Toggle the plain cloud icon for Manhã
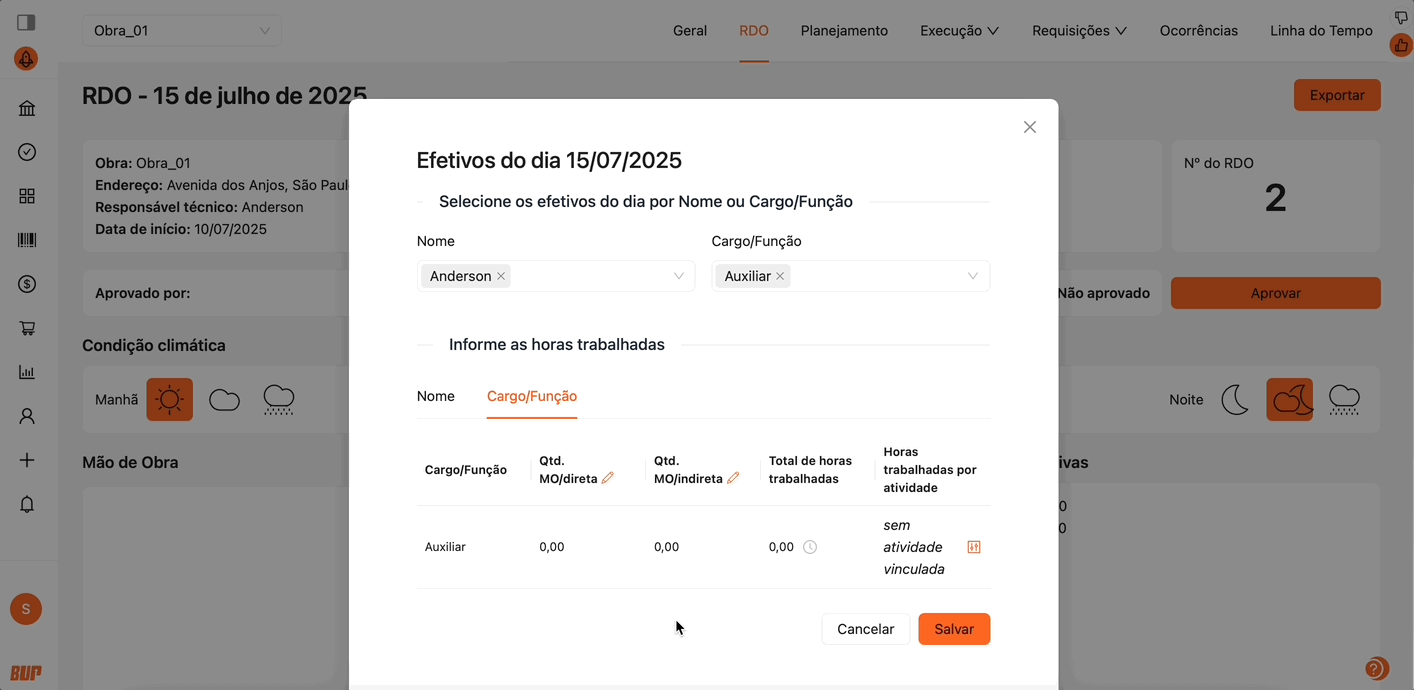The height and width of the screenshot is (690, 1414). coord(224,399)
